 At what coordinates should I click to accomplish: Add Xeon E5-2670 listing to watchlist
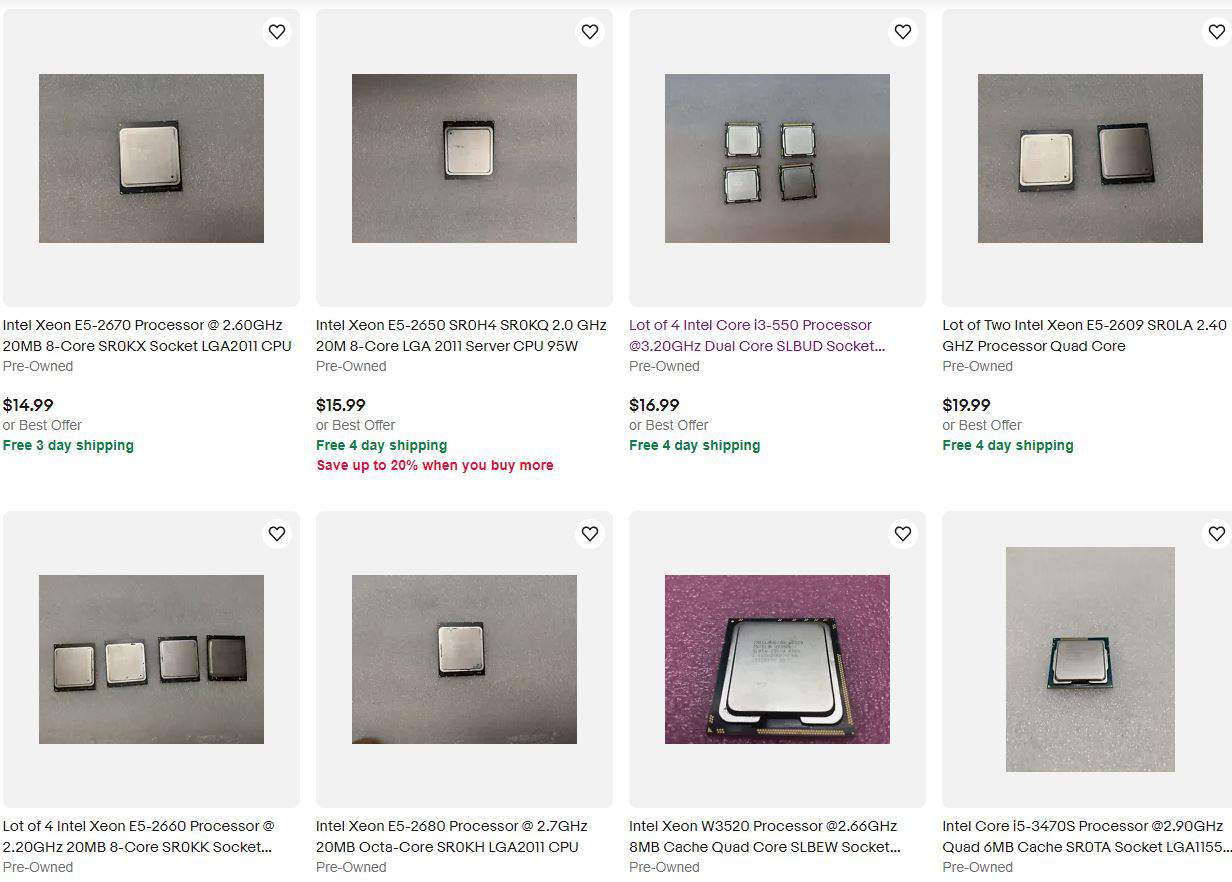277,32
